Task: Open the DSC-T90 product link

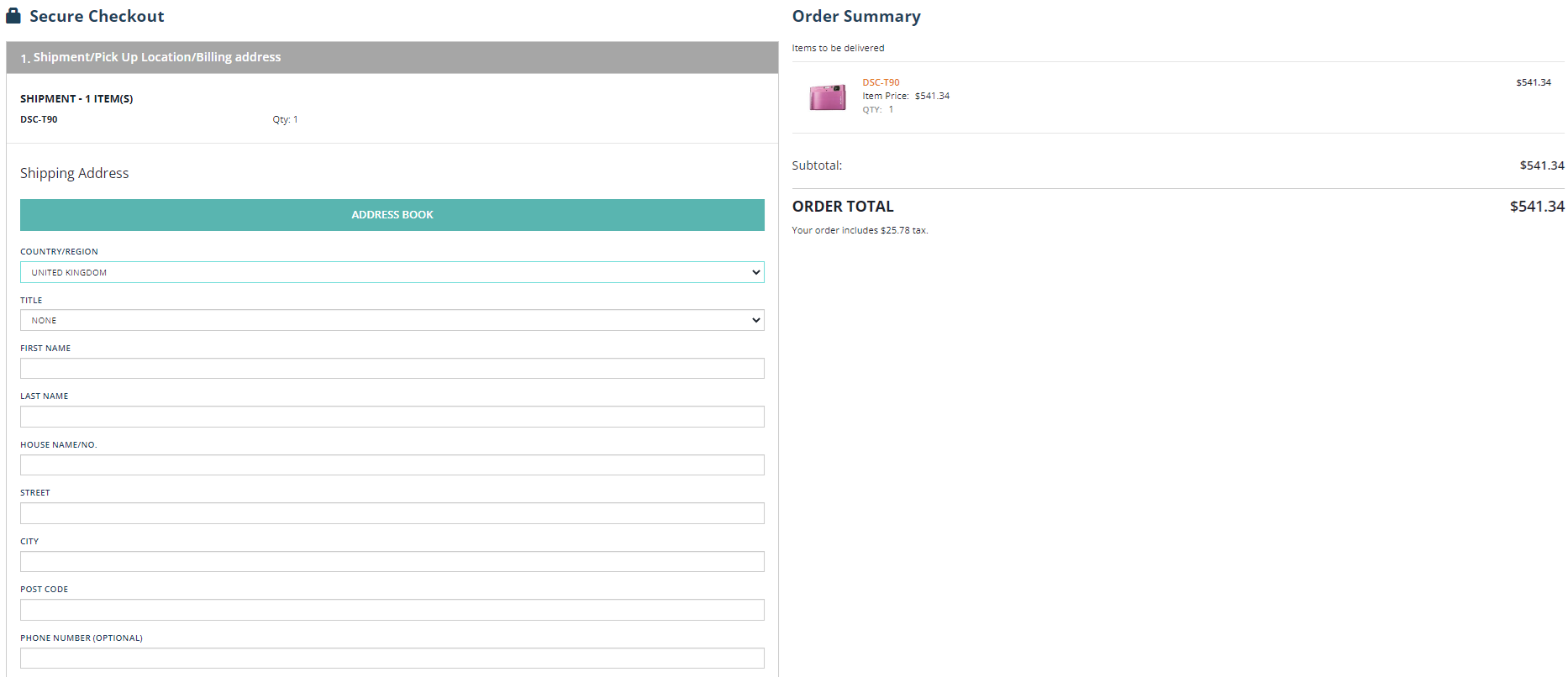Action: pyautogui.click(x=881, y=82)
